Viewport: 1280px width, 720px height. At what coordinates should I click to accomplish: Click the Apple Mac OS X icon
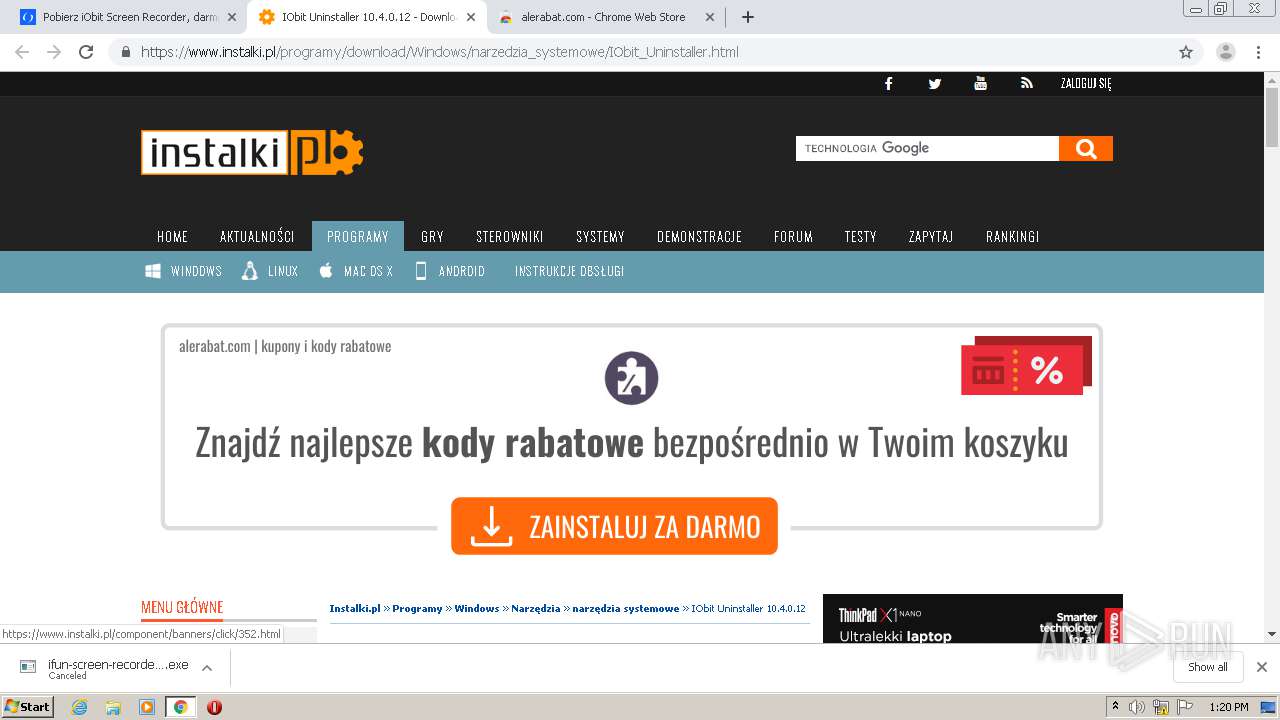click(x=326, y=271)
